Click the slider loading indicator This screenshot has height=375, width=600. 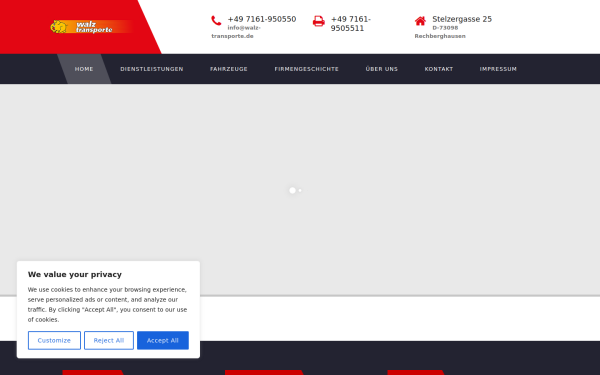295,190
